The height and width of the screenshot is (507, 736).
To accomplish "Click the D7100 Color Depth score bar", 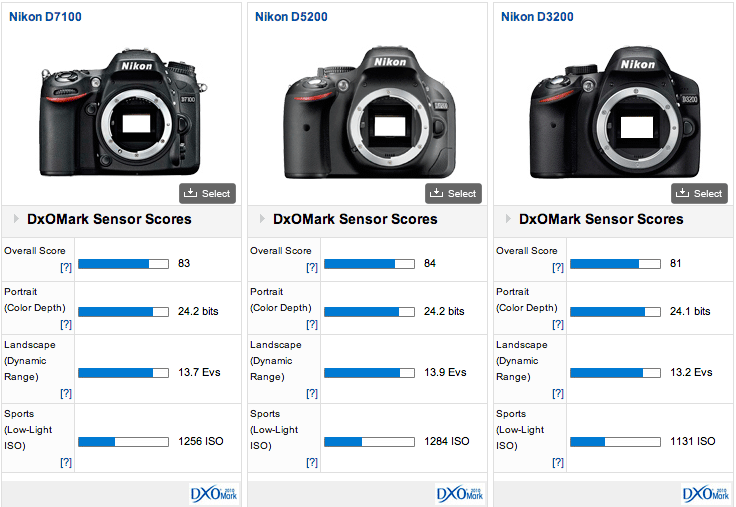I will click(123, 312).
